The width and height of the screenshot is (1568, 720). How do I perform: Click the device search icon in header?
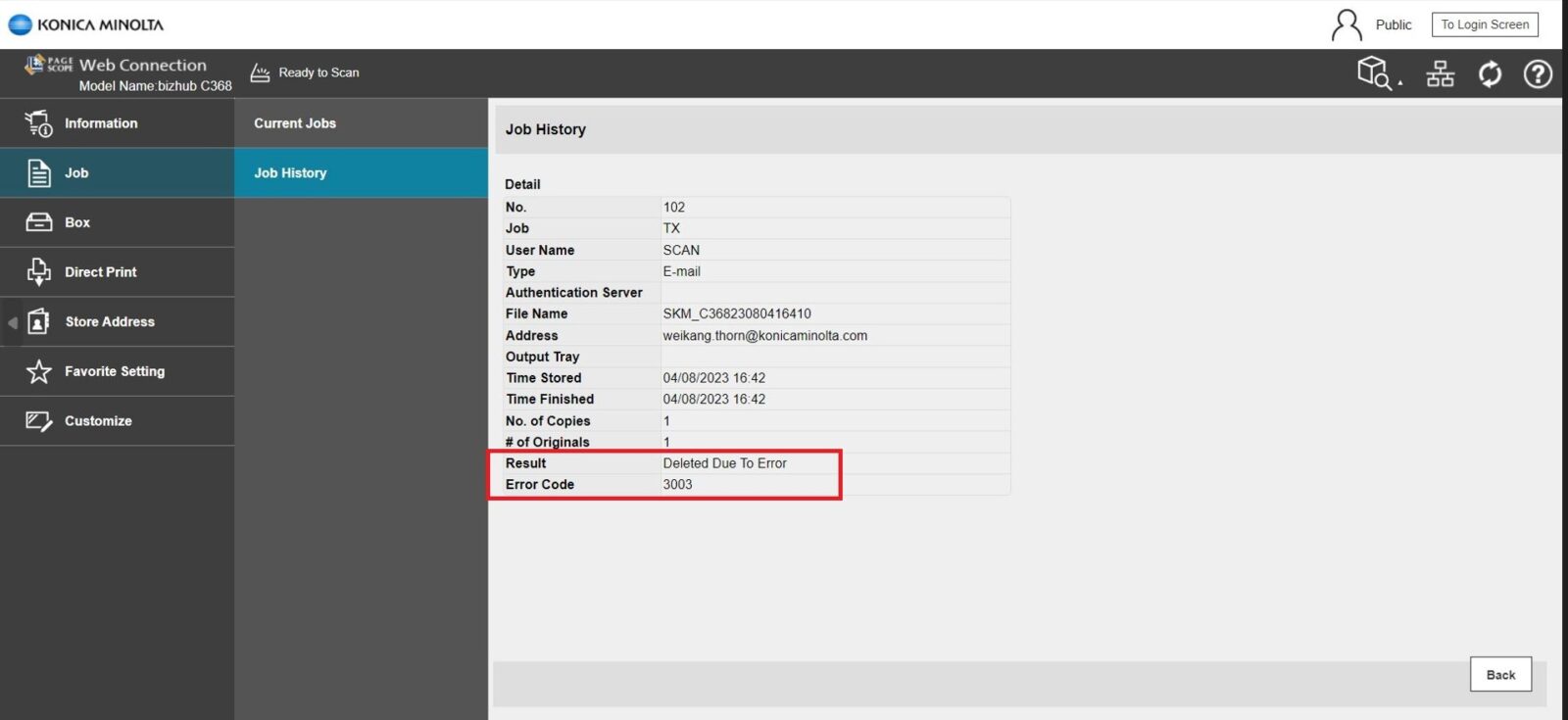[1376, 73]
